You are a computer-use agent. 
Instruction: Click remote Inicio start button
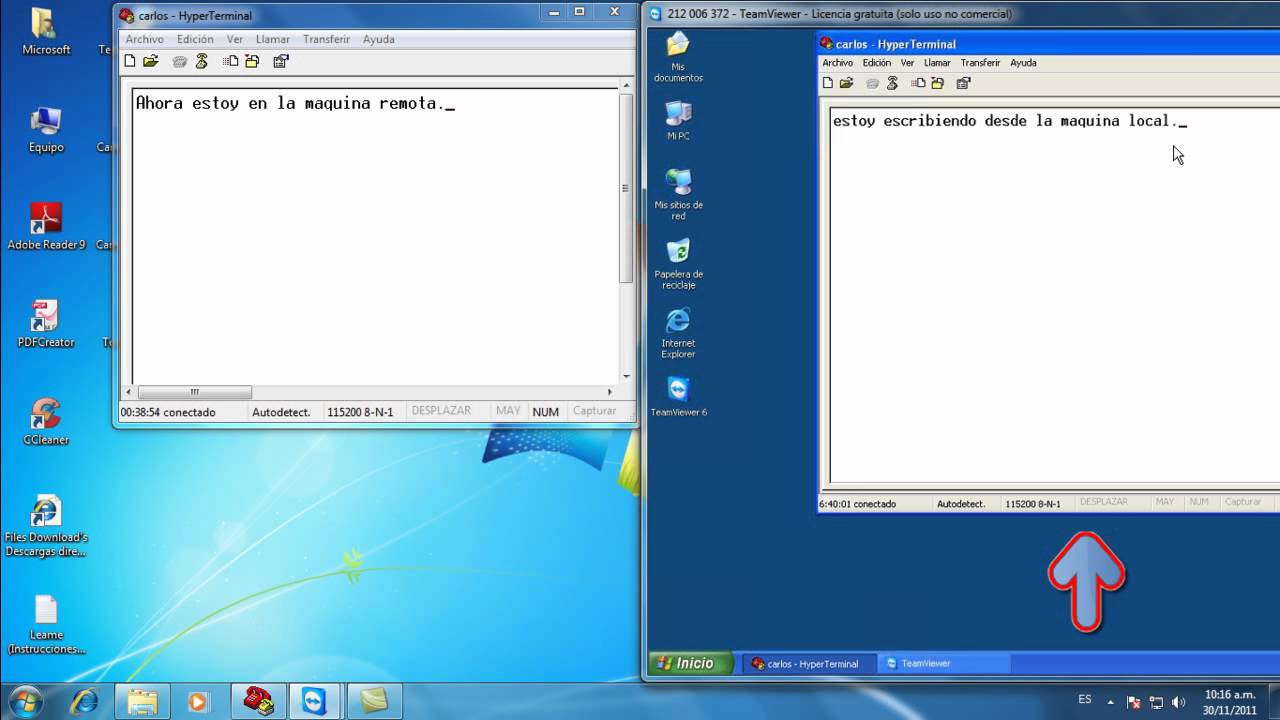(691, 663)
